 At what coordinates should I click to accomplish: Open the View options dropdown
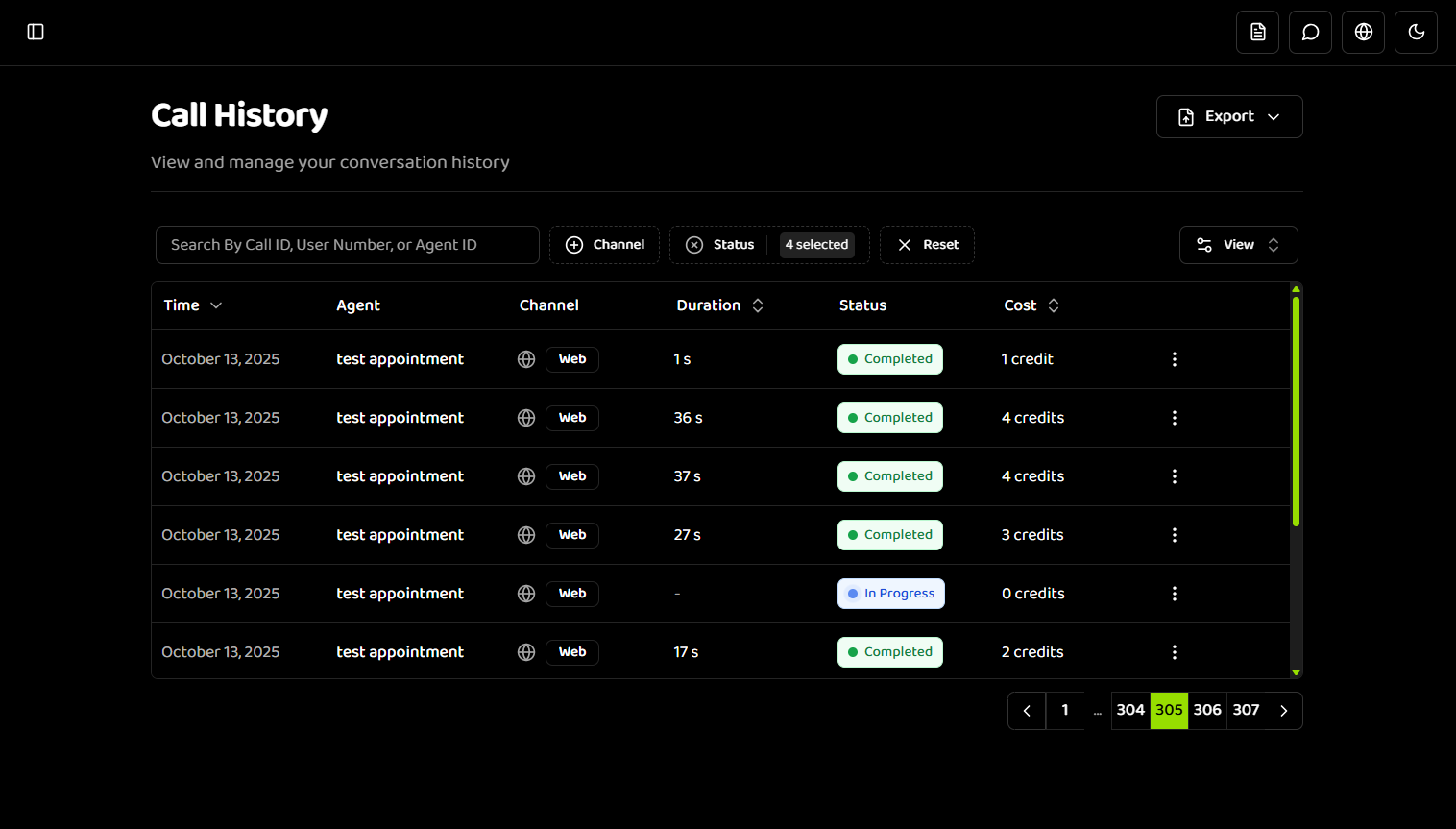[1238, 244]
